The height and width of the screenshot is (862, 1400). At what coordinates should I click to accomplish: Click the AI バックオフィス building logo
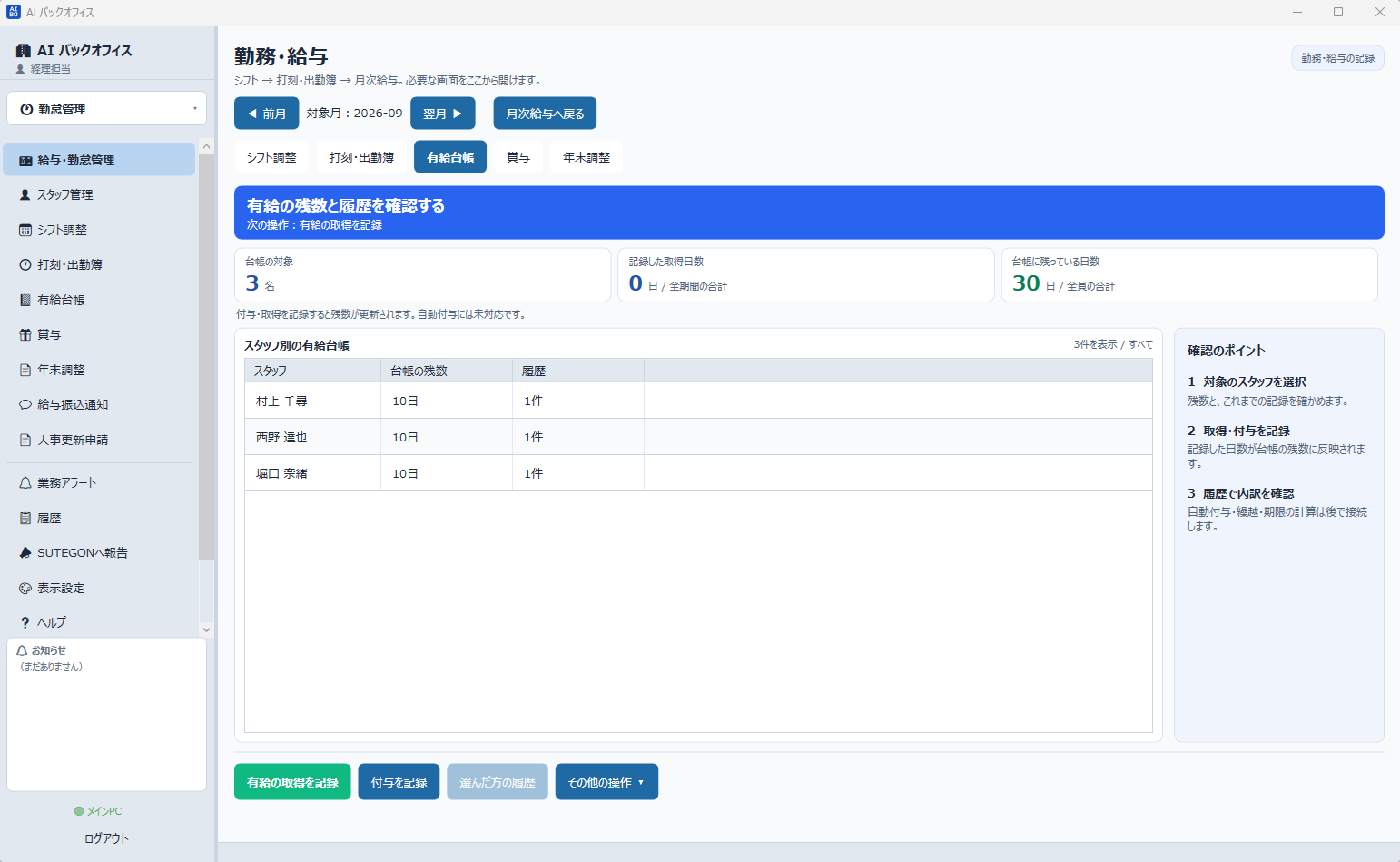(24, 51)
